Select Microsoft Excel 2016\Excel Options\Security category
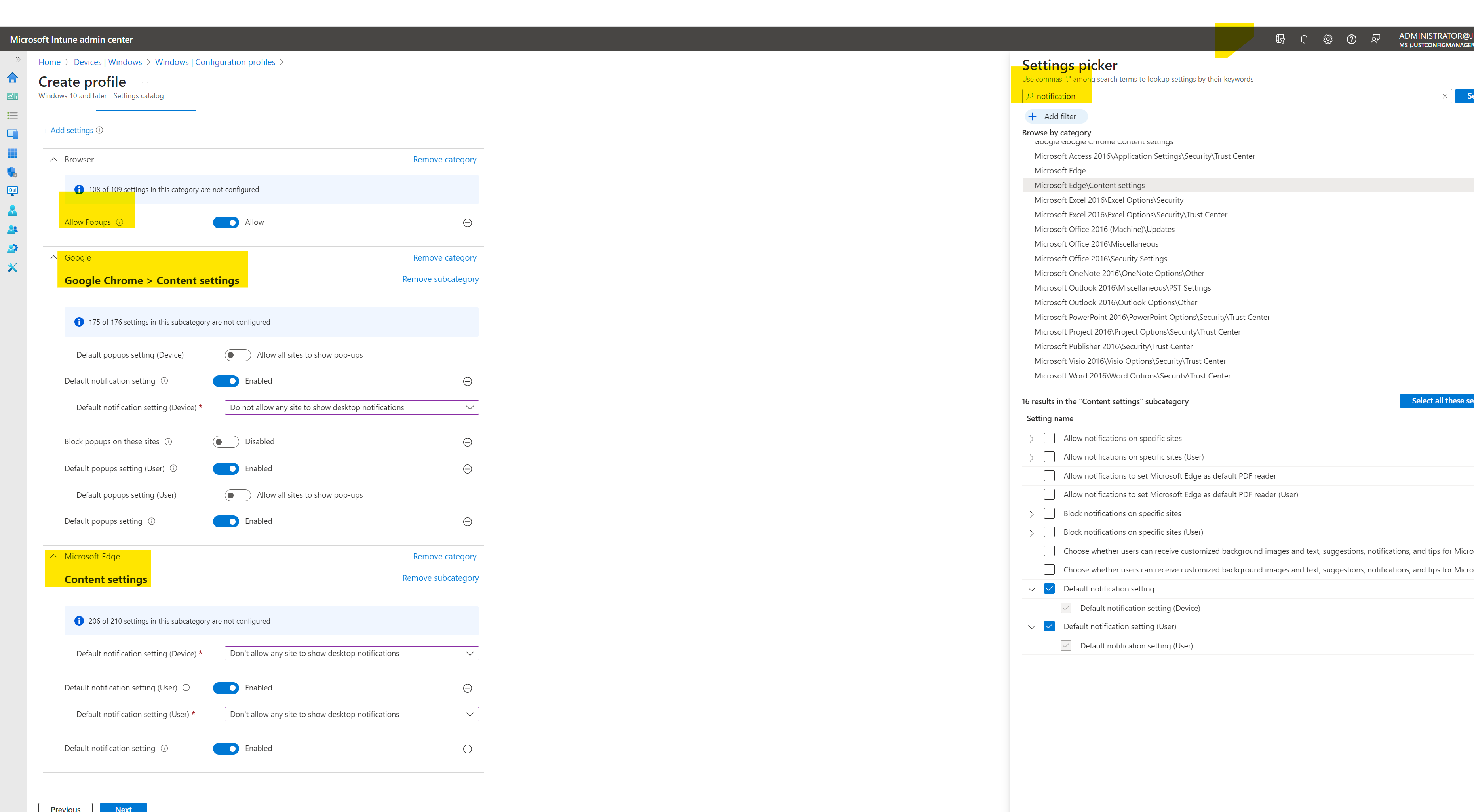1474x812 pixels. (1108, 200)
